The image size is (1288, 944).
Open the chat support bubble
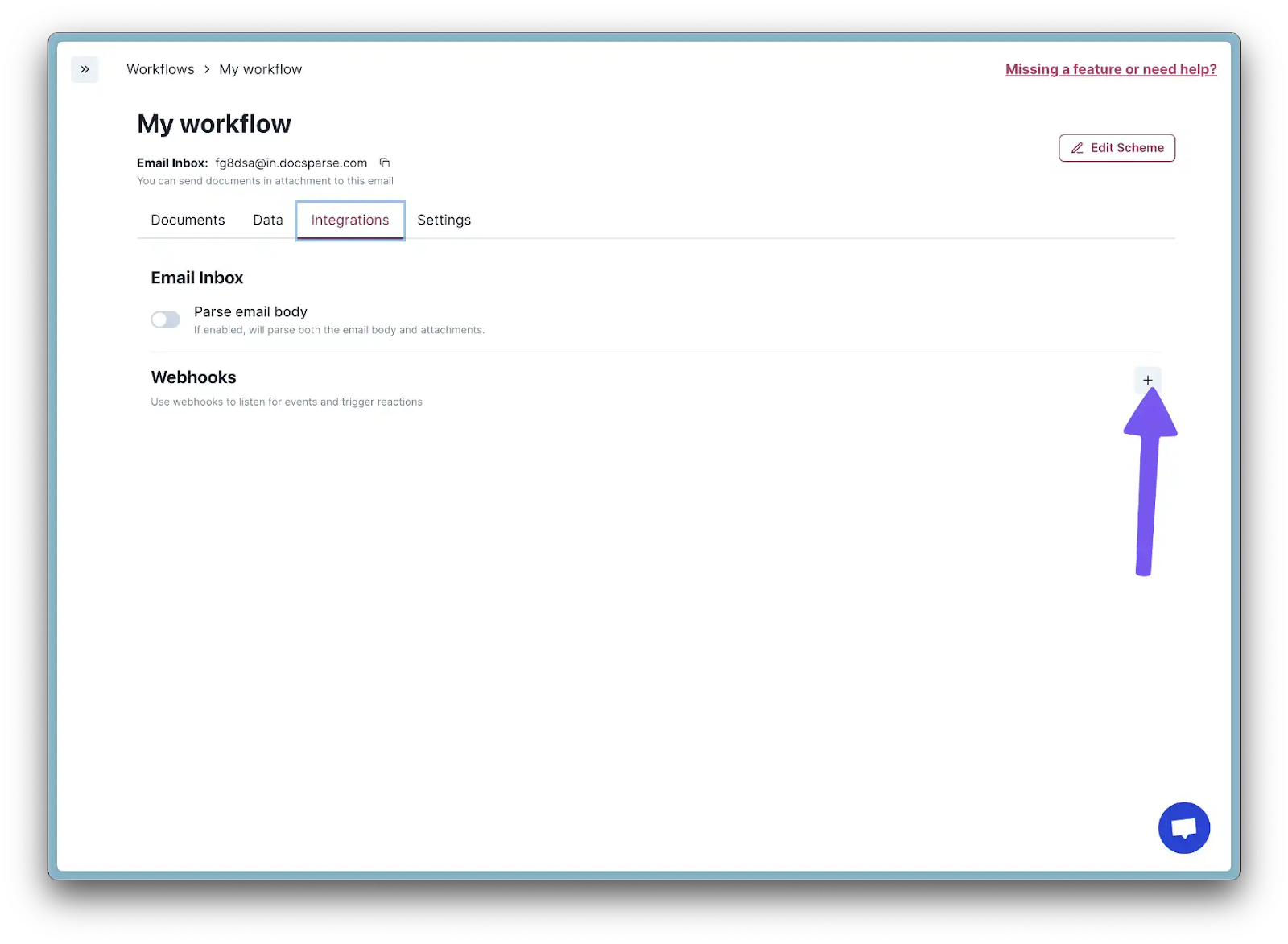click(1183, 827)
